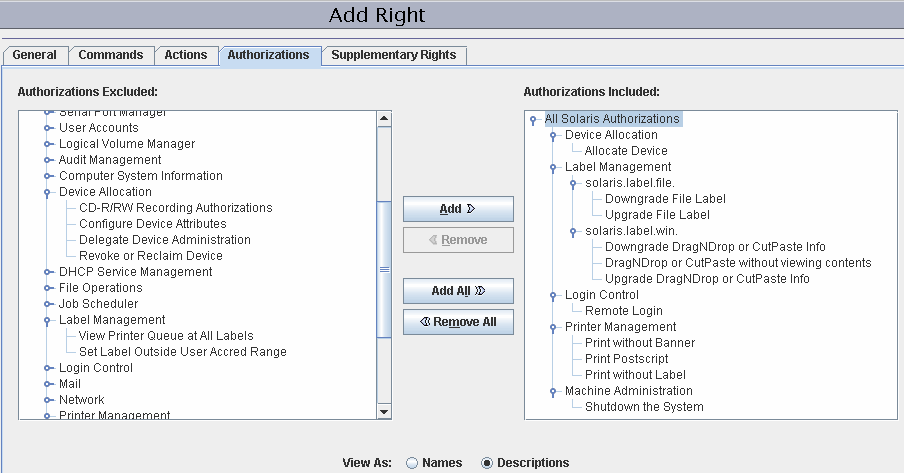Screen dimensions: 904x473
Task: Select CD-R/RW Recording Authorizations item
Action: [175, 208]
